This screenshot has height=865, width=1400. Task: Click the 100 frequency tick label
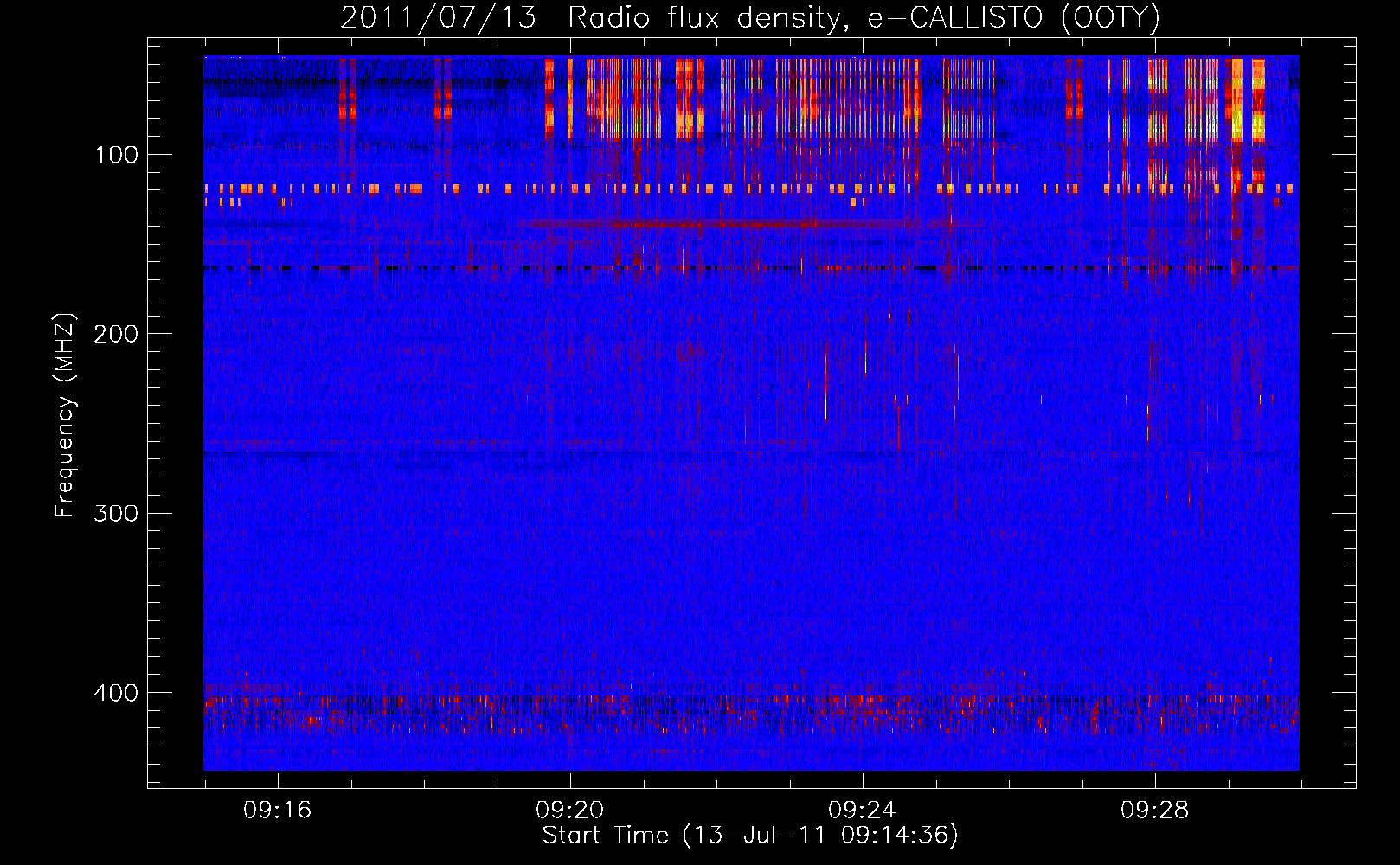click(116, 155)
